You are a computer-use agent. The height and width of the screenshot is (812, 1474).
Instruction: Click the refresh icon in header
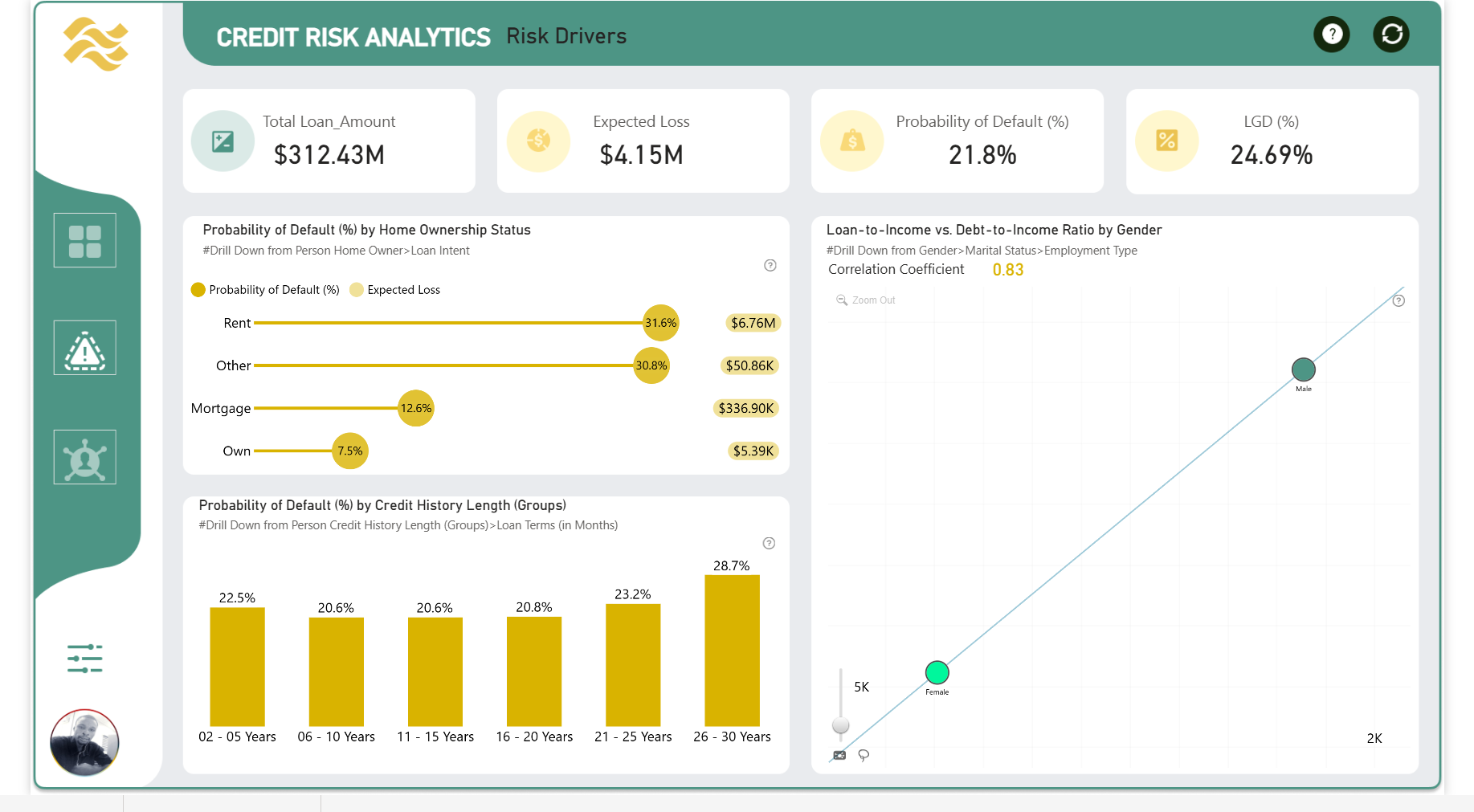click(x=1390, y=35)
